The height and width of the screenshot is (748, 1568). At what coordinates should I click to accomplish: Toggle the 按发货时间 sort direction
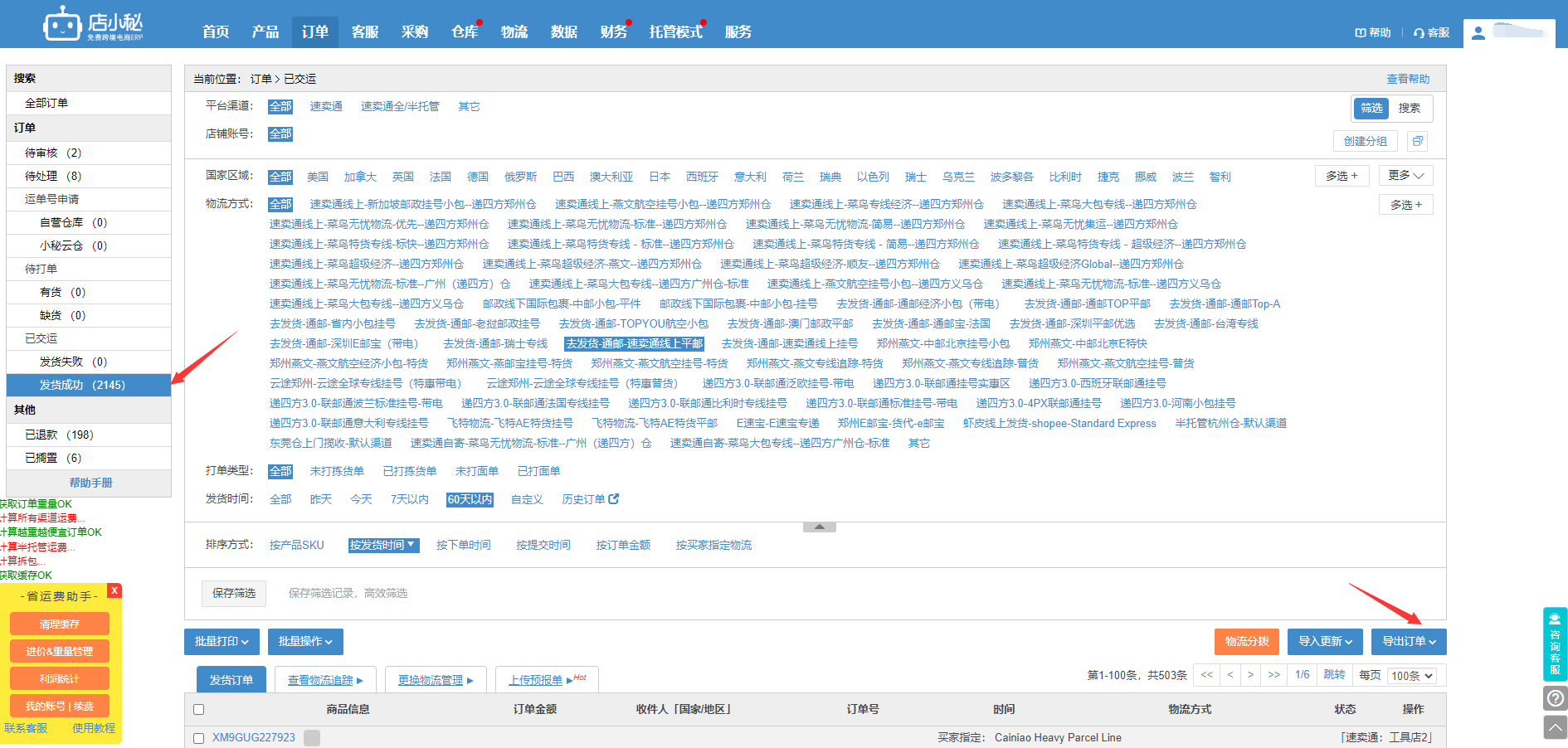coord(383,545)
